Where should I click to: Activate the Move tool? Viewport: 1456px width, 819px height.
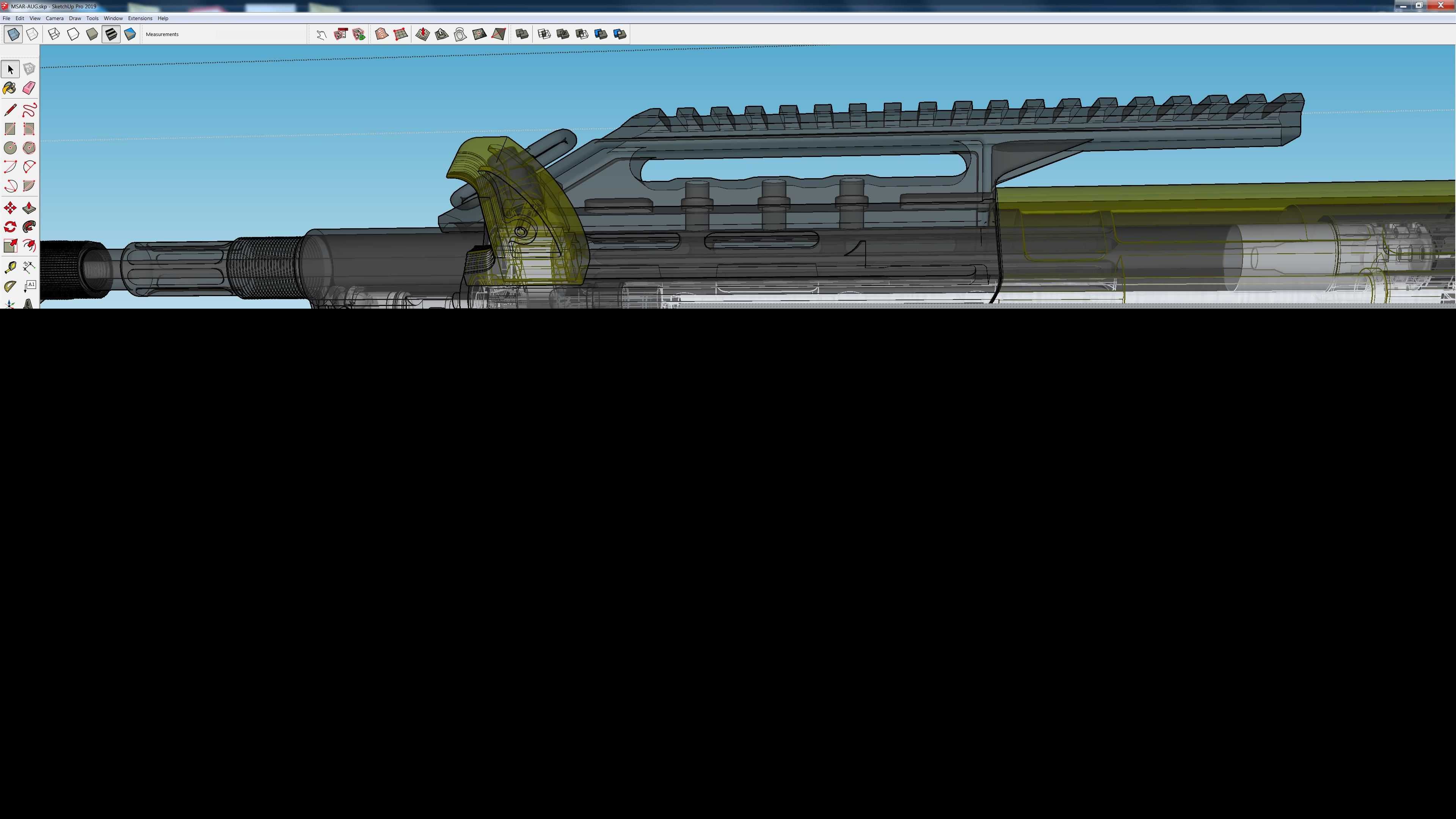coord(10,208)
